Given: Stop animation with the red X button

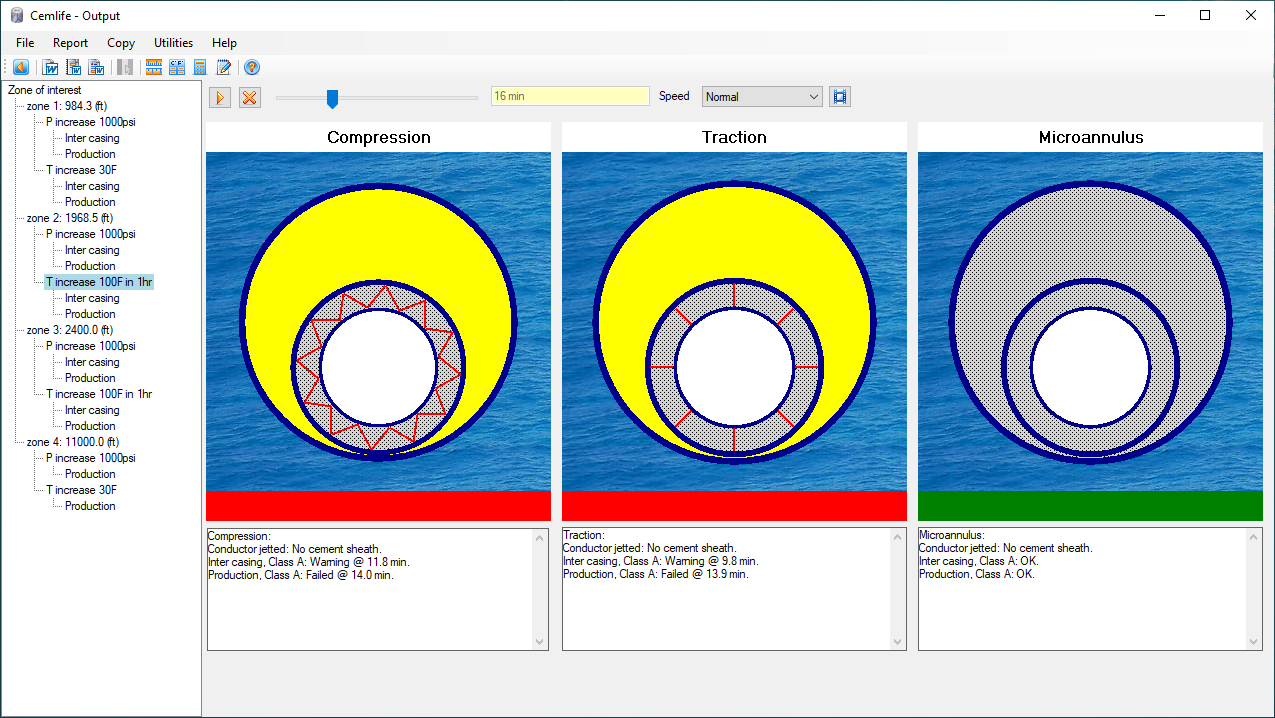Looking at the screenshot, I should click(250, 97).
